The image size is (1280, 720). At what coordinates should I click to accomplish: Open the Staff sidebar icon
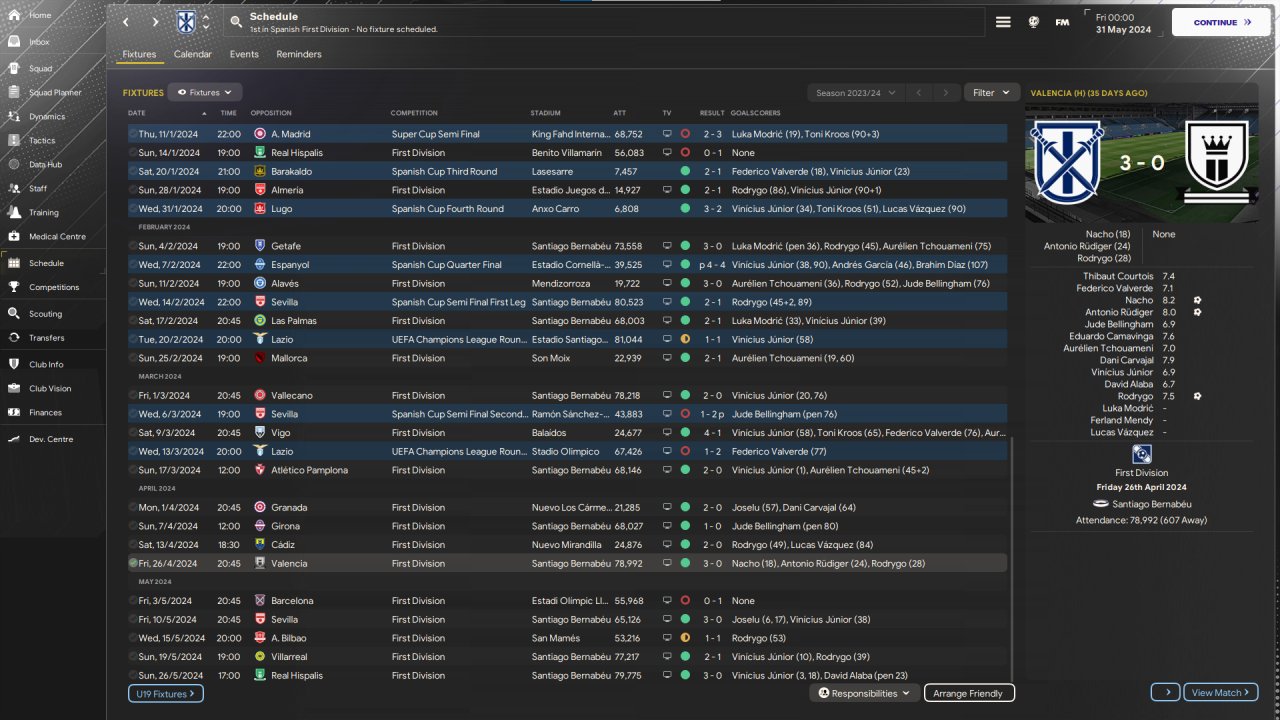tap(14, 188)
